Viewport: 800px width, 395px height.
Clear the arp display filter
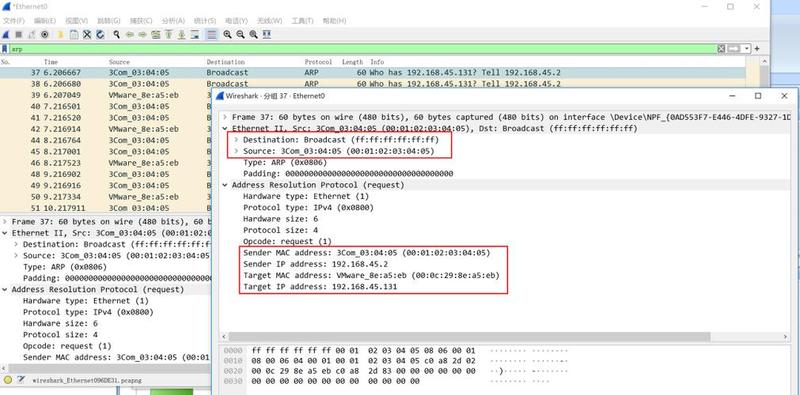(x=721, y=48)
